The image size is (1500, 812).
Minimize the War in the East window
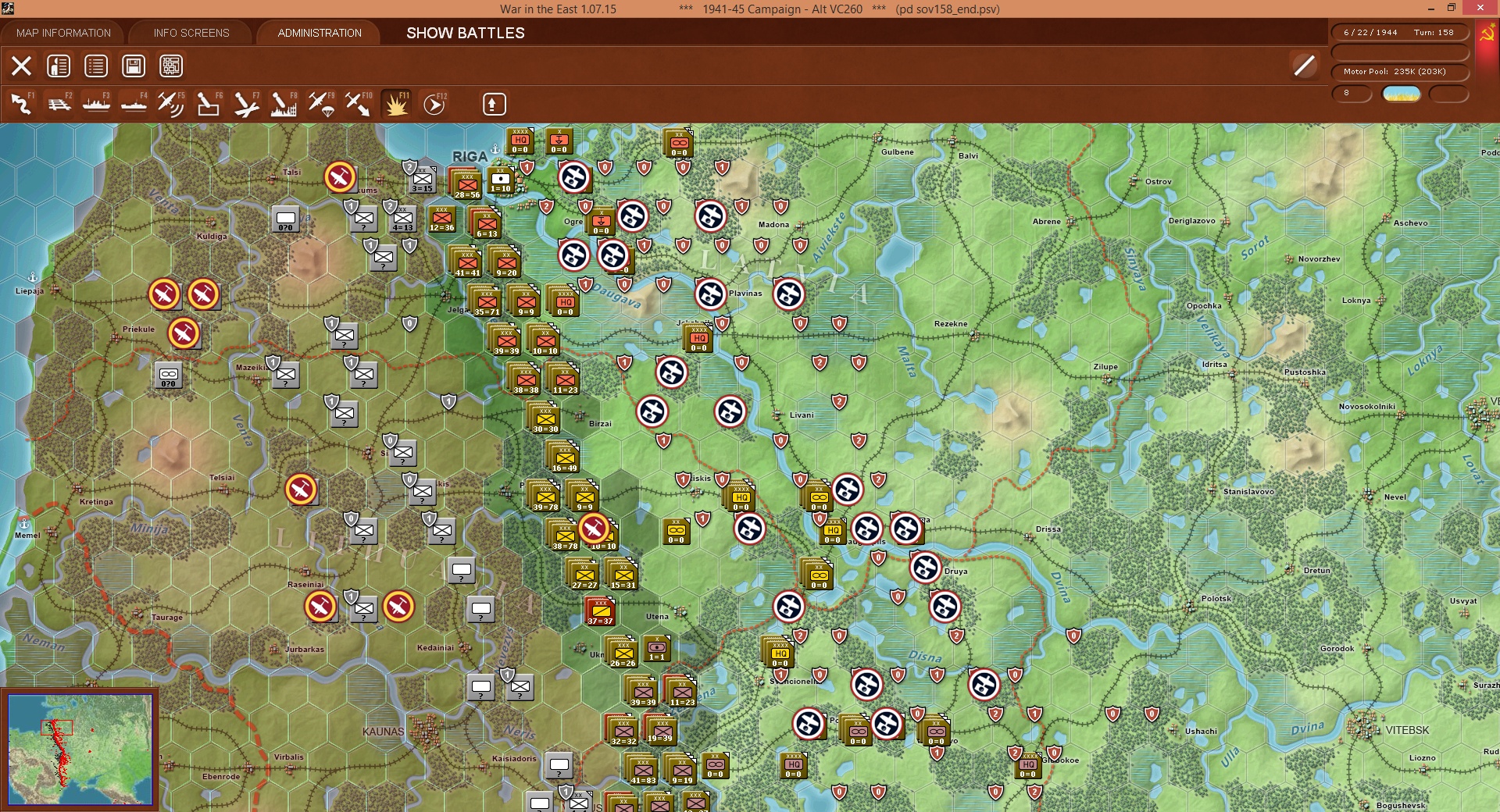tap(1431, 9)
